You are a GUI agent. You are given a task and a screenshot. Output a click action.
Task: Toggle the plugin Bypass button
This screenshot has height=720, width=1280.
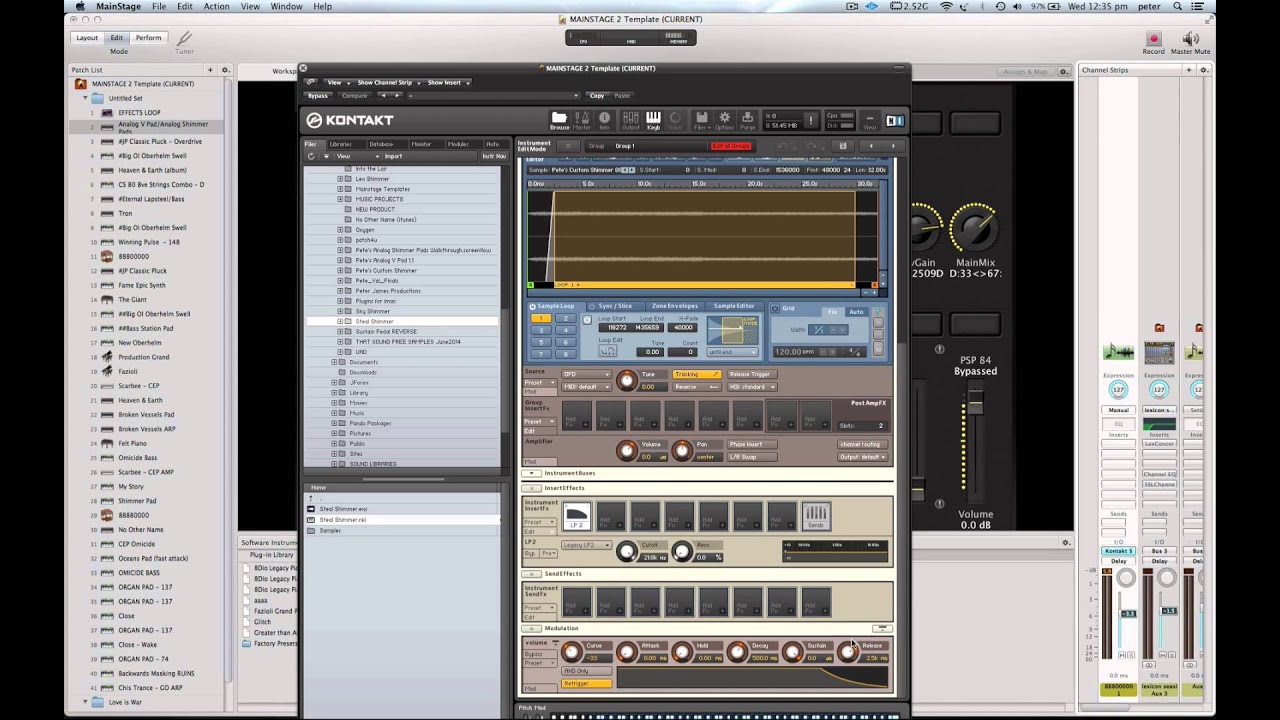click(318, 95)
